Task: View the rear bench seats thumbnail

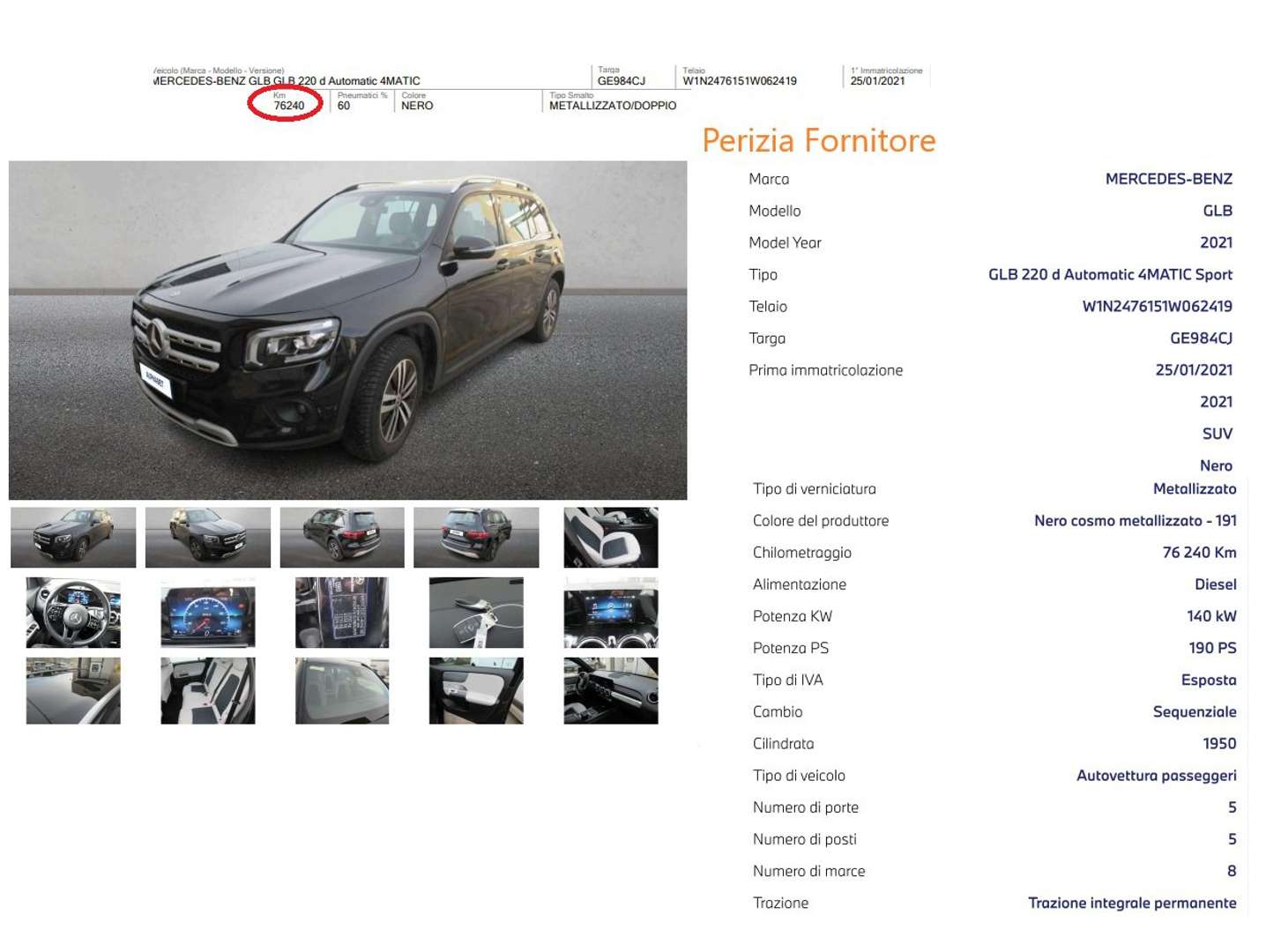Action: coord(208,691)
